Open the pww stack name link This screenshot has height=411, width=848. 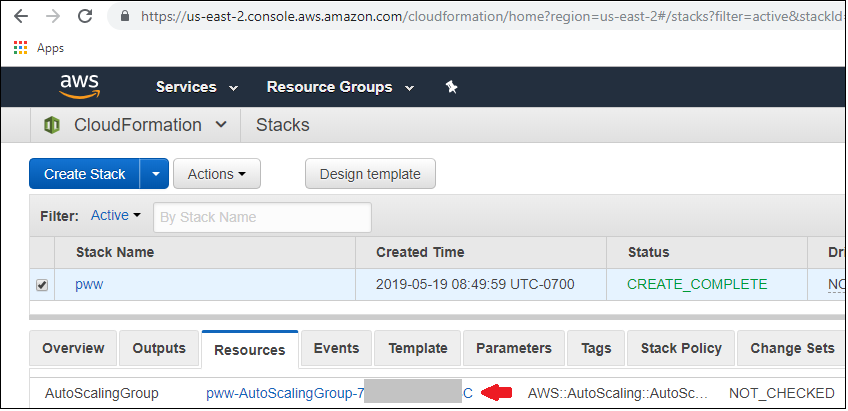coord(89,284)
